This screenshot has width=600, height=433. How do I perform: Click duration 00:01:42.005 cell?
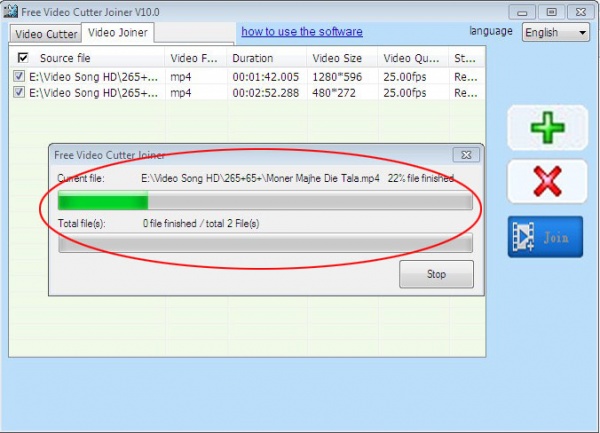(x=266, y=77)
